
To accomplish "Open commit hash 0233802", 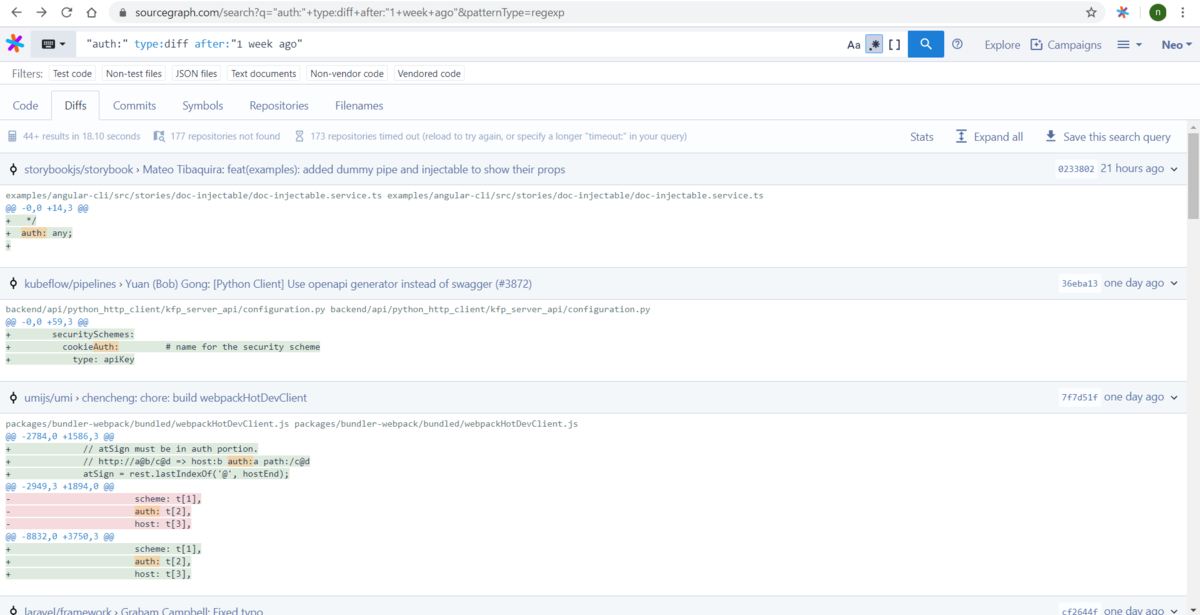I will pyautogui.click(x=1076, y=169).
